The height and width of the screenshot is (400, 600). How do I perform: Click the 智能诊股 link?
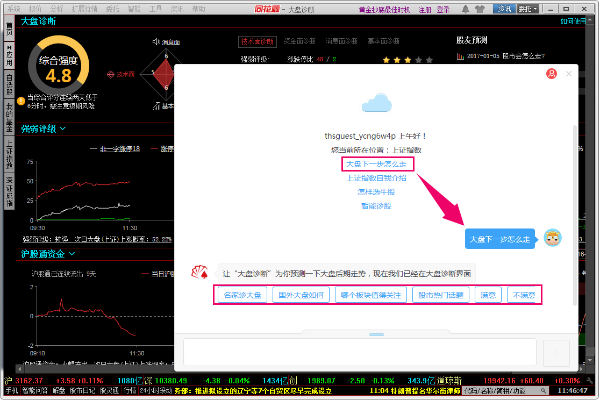pos(377,206)
